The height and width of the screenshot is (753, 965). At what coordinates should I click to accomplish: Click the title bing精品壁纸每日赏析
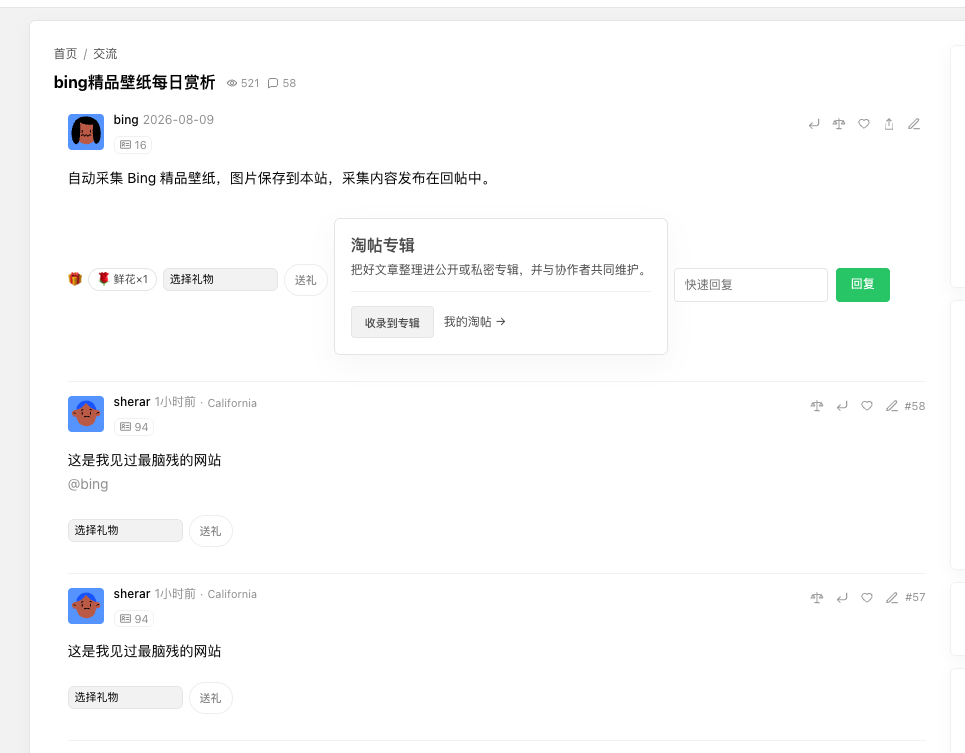(134, 82)
